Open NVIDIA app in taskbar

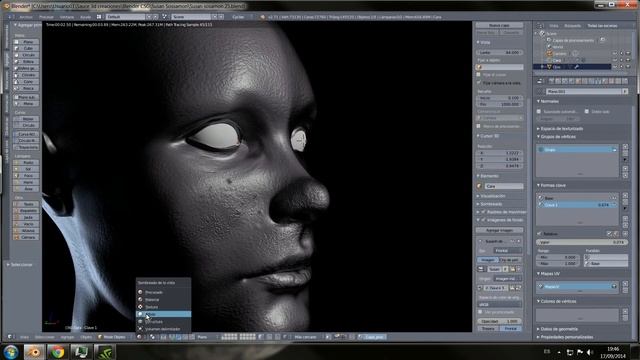pyautogui.click(x=104, y=352)
